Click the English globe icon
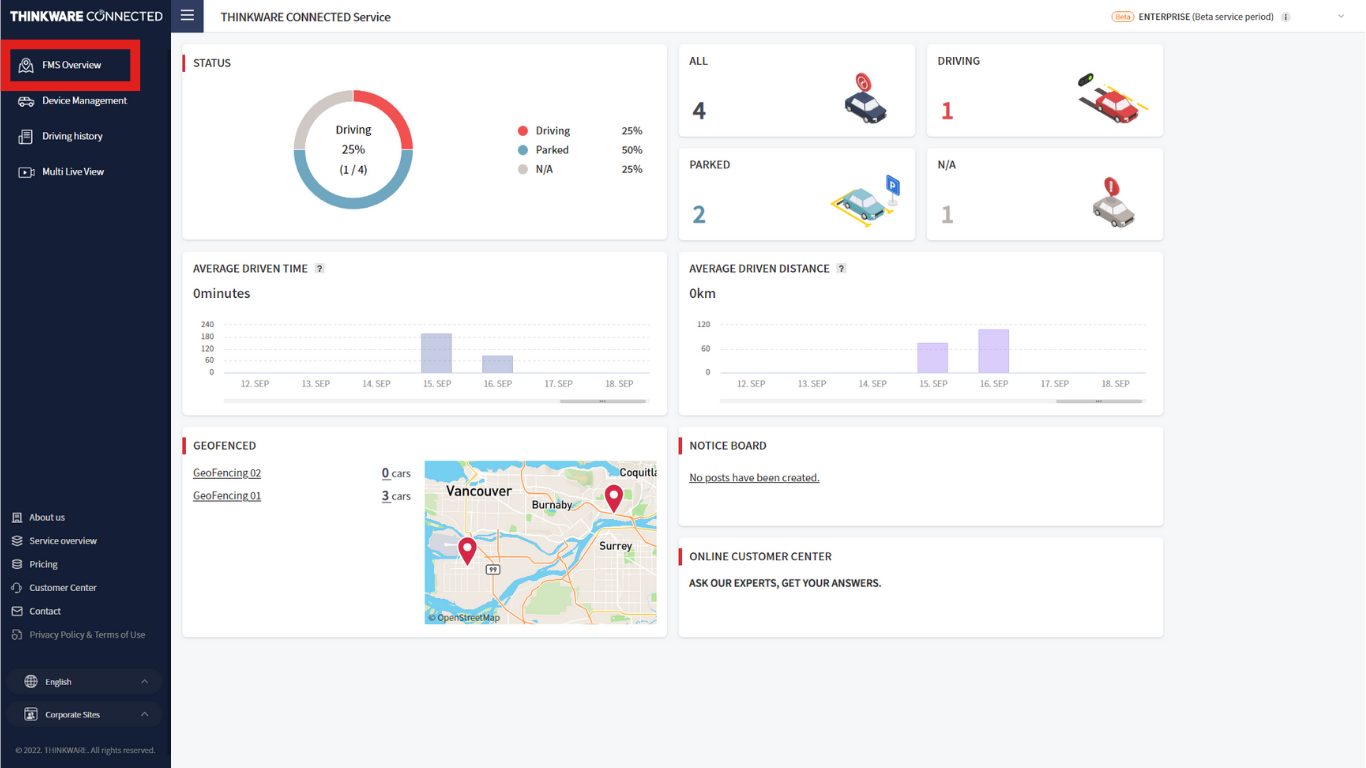Viewport: 1366px width, 768px height. tap(31, 682)
